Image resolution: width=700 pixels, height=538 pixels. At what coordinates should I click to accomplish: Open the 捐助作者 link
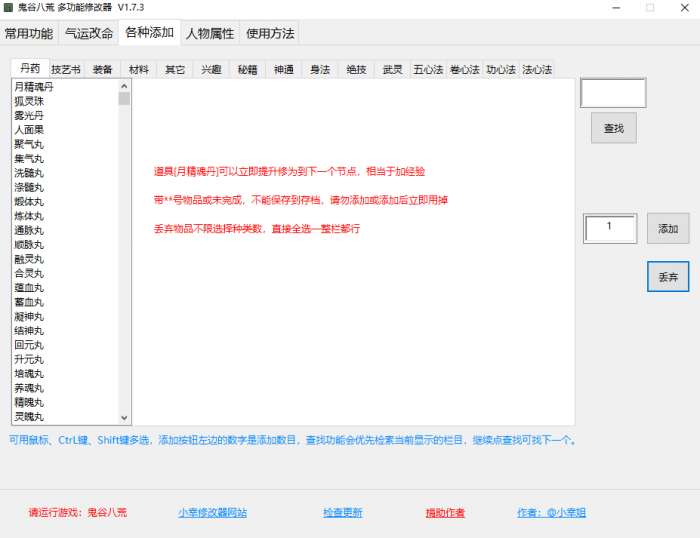(445, 513)
